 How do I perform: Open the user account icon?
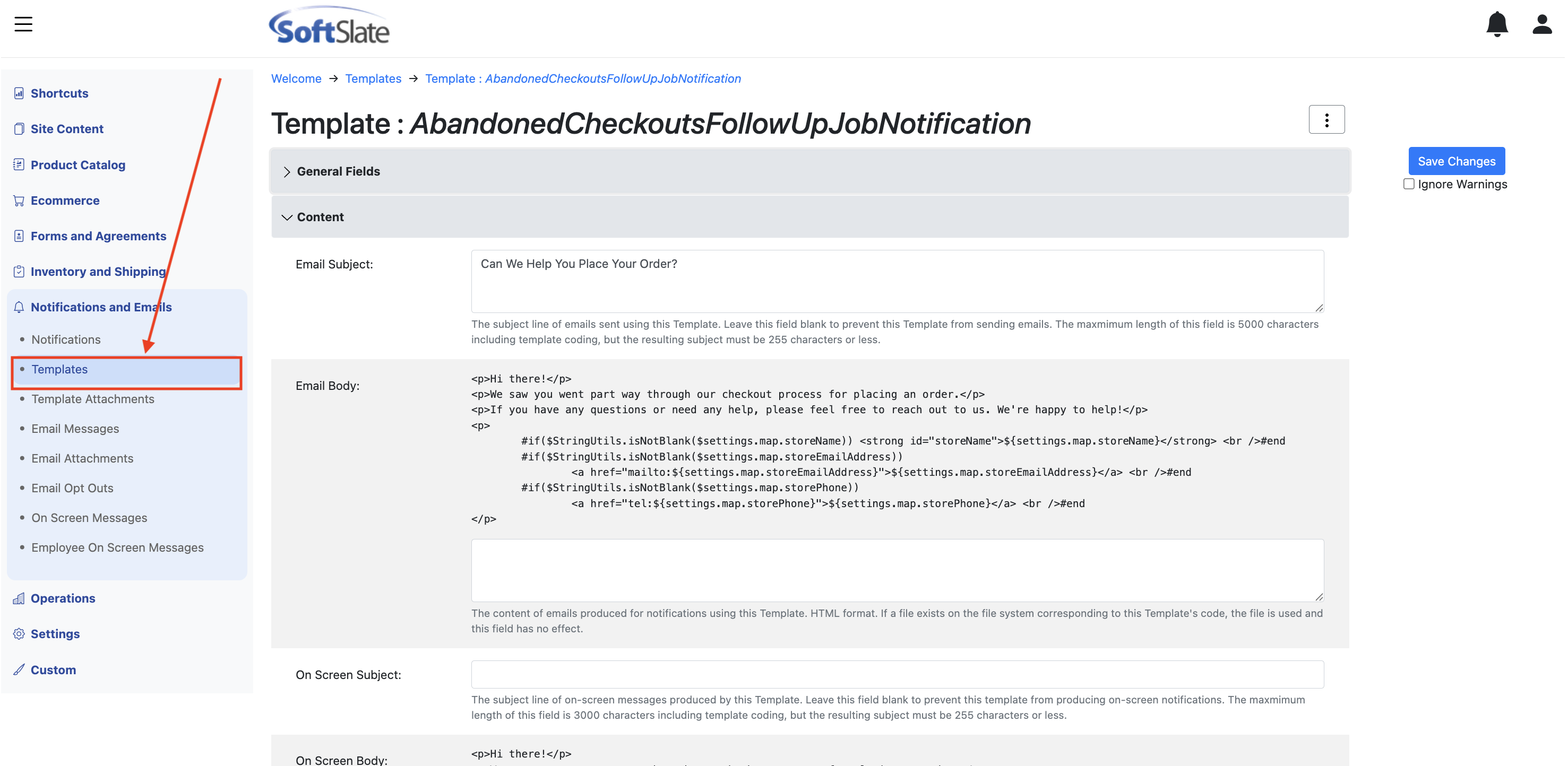click(x=1541, y=24)
